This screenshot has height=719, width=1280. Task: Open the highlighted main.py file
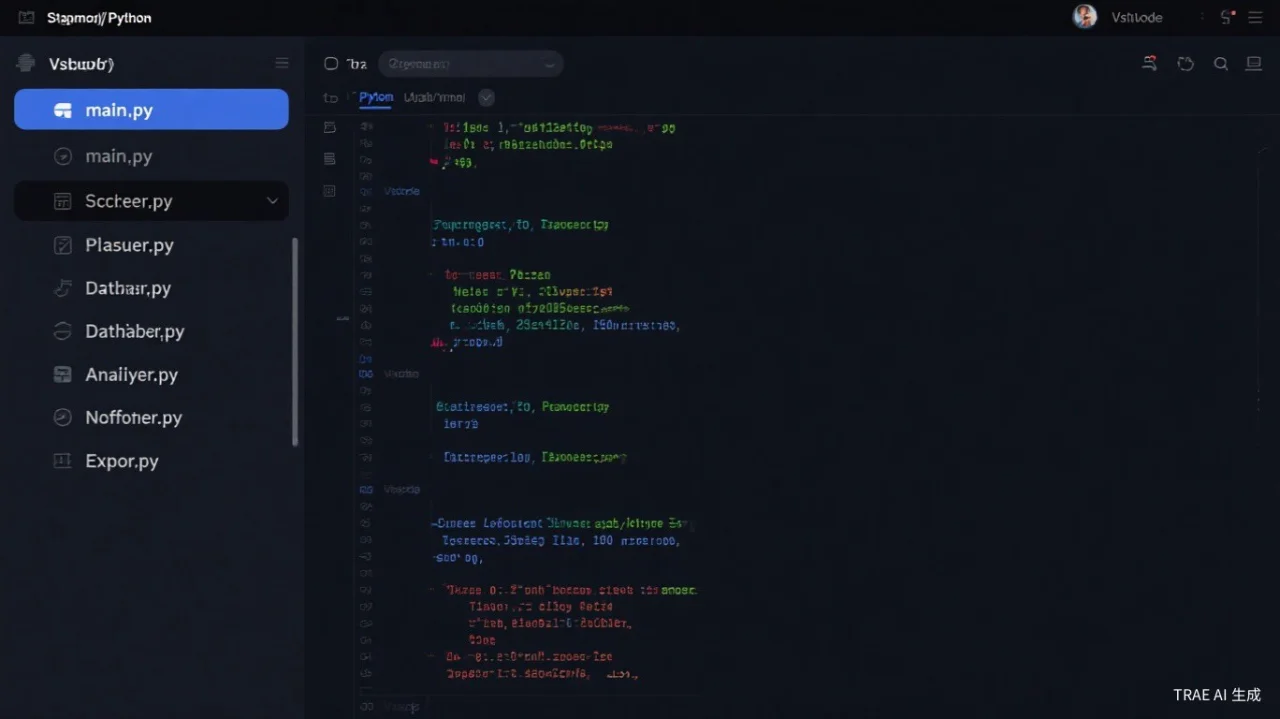pos(151,110)
